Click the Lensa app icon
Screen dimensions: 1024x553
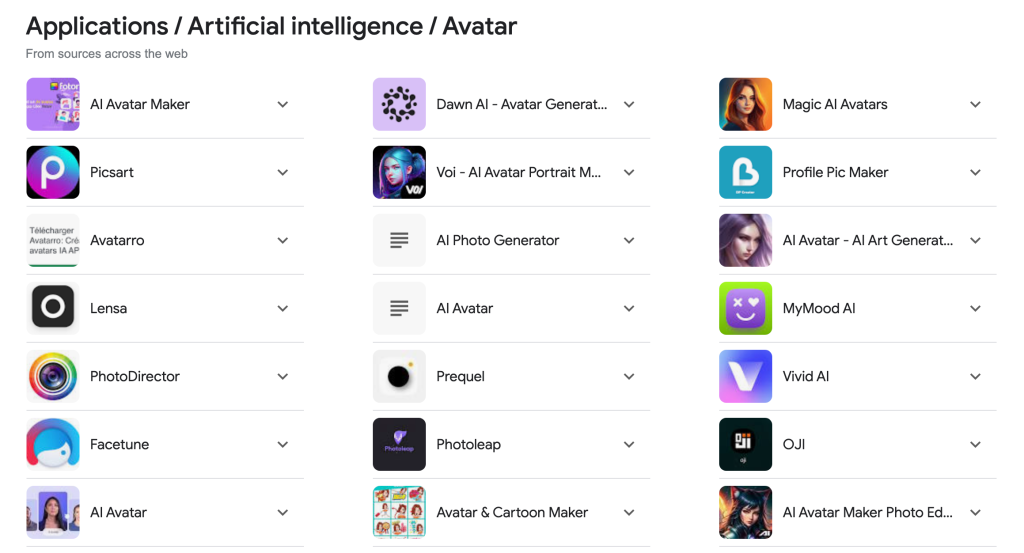53,308
